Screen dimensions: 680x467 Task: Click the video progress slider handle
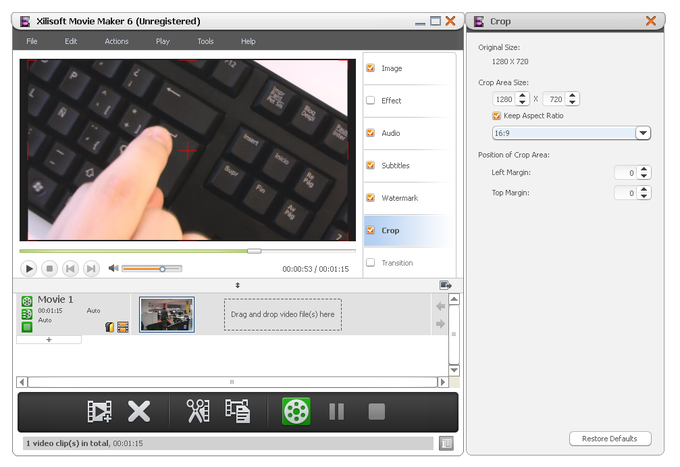tap(254, 251)
